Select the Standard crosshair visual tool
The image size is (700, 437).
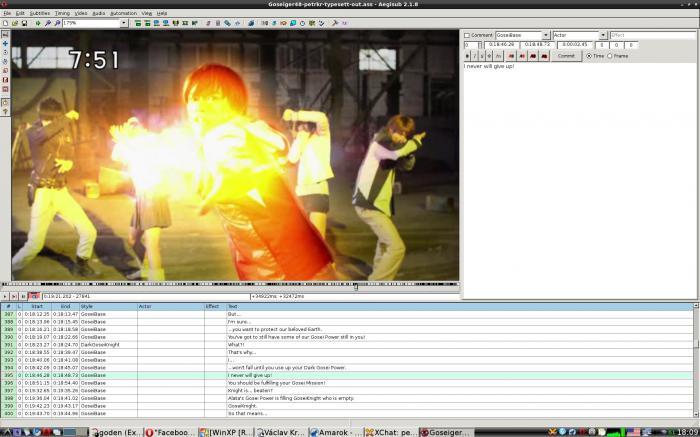pos(5,34)
